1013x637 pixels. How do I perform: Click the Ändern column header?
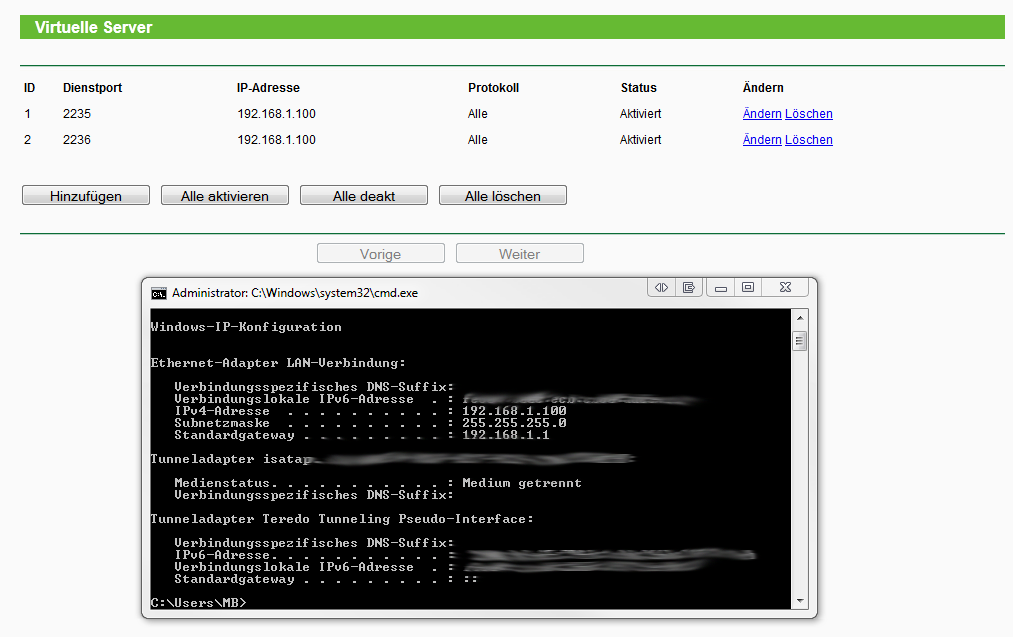pos(763,88)
